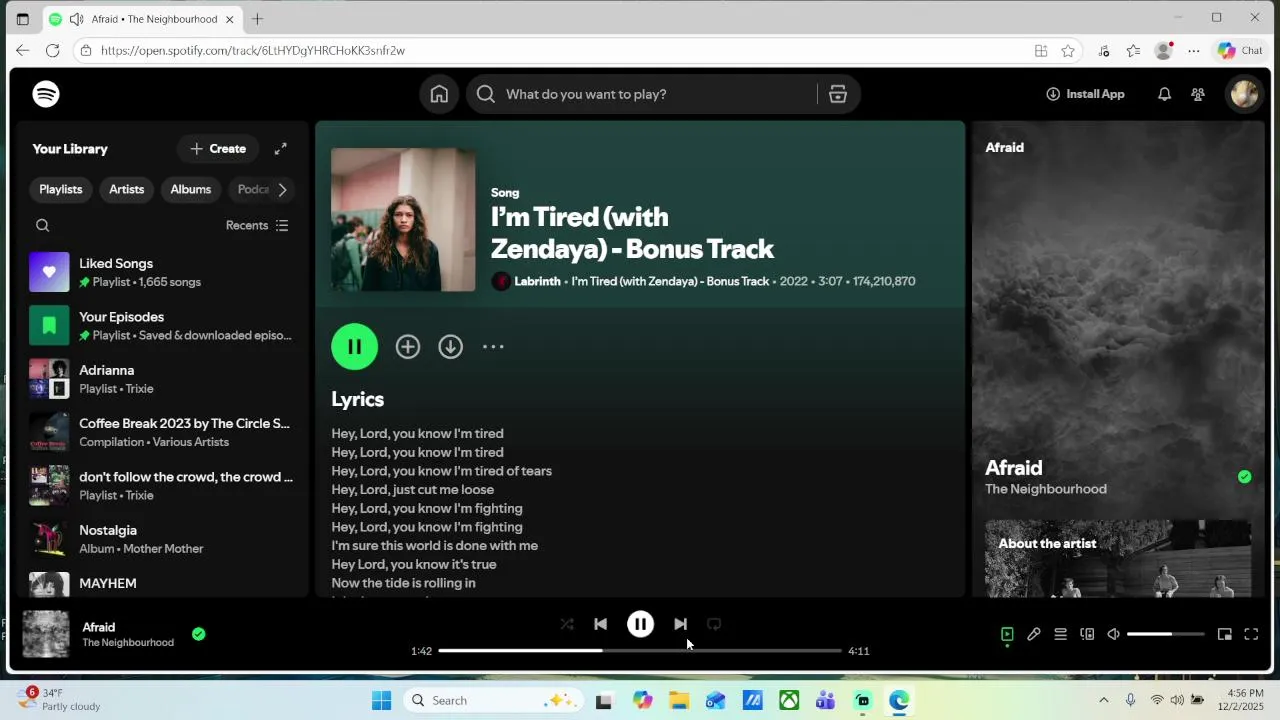Screen dimensions: 1280x720
Task: Open more options for this song
Action: coord(493,347)
